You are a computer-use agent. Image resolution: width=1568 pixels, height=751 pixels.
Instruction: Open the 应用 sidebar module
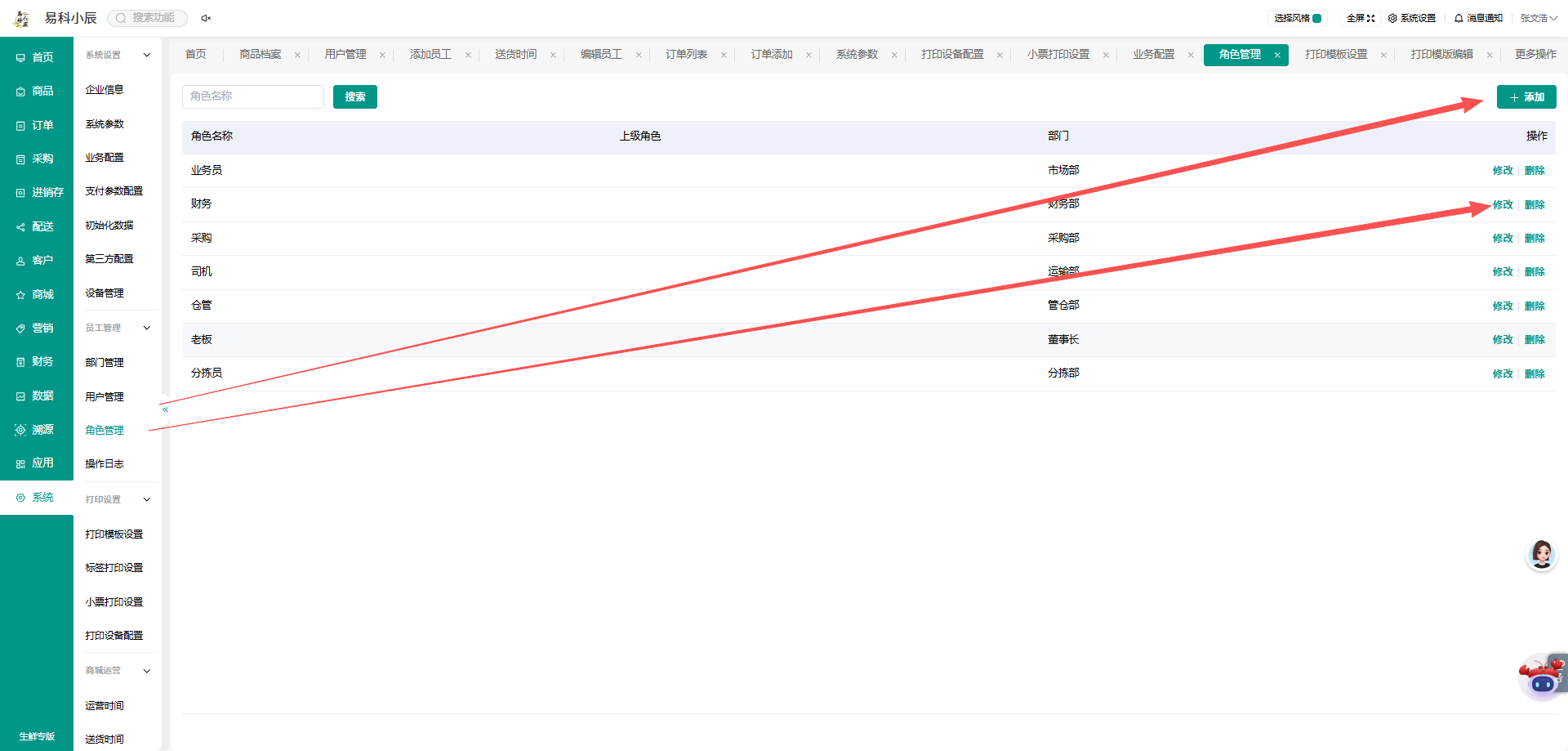tap(36, 463)
